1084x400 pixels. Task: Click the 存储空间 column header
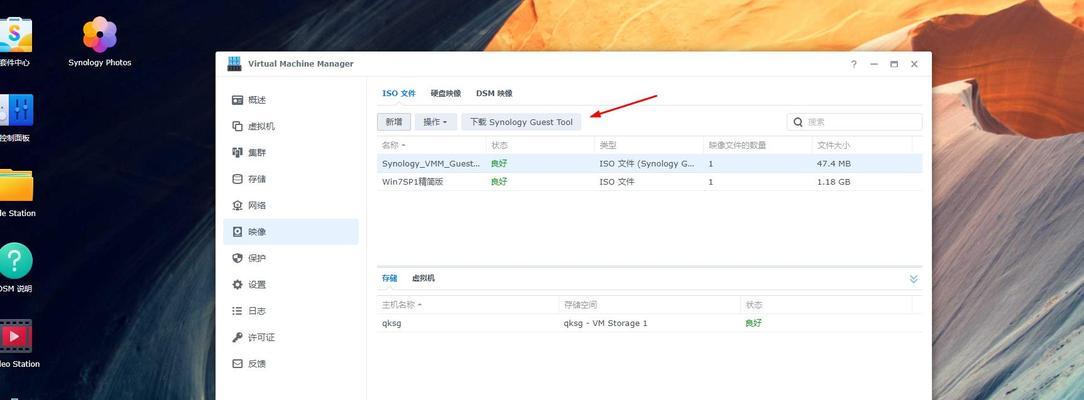pos(649,305)
